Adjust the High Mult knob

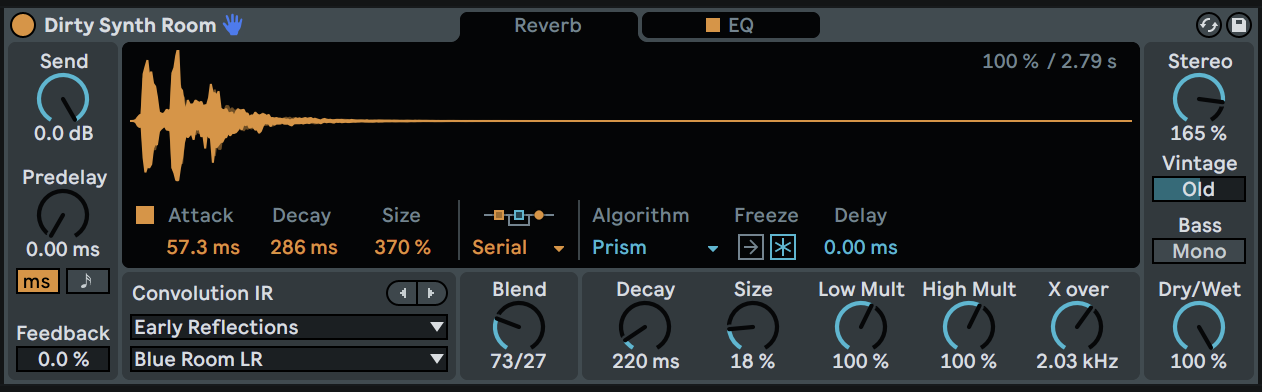tap(969, 327)
